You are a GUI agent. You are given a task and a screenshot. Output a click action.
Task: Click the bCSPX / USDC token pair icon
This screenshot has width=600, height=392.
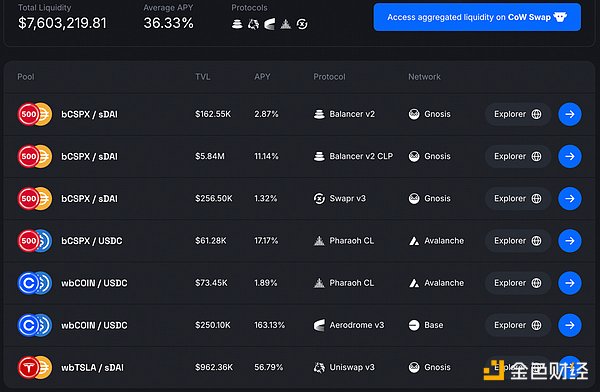(35, 241)
